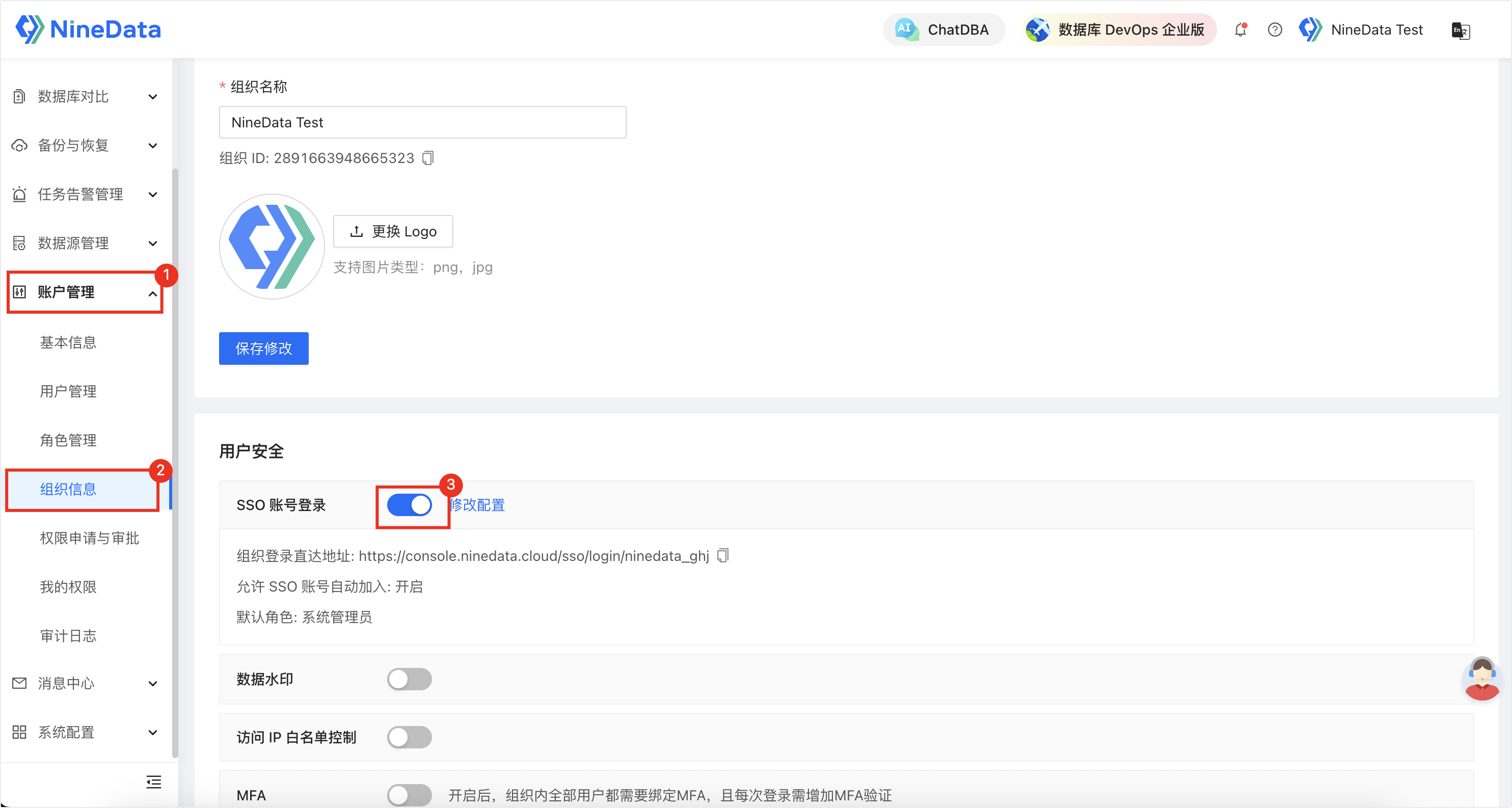Select the 组织信息 submenu item
The height and width of the screenshot is (808, 1512).
point(68,489)
